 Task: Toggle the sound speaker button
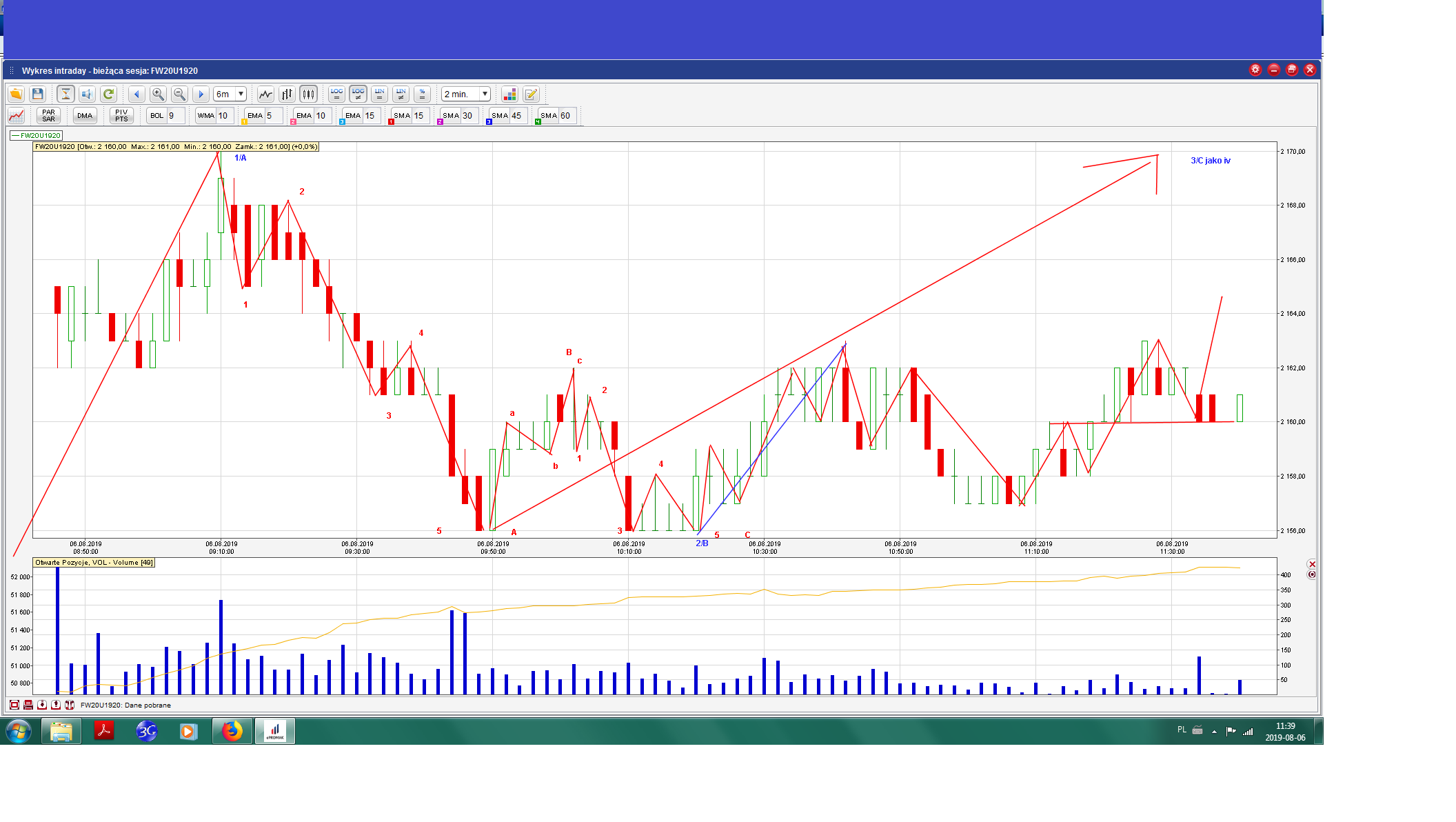click(87, 94)
